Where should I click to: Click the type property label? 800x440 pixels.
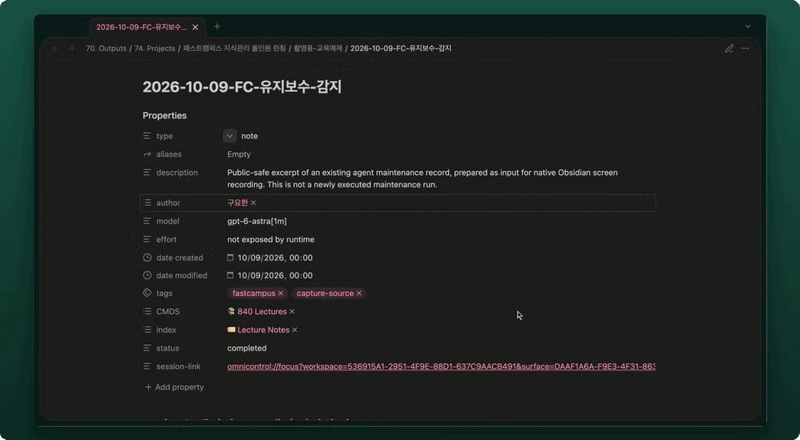tap(164, 136)
